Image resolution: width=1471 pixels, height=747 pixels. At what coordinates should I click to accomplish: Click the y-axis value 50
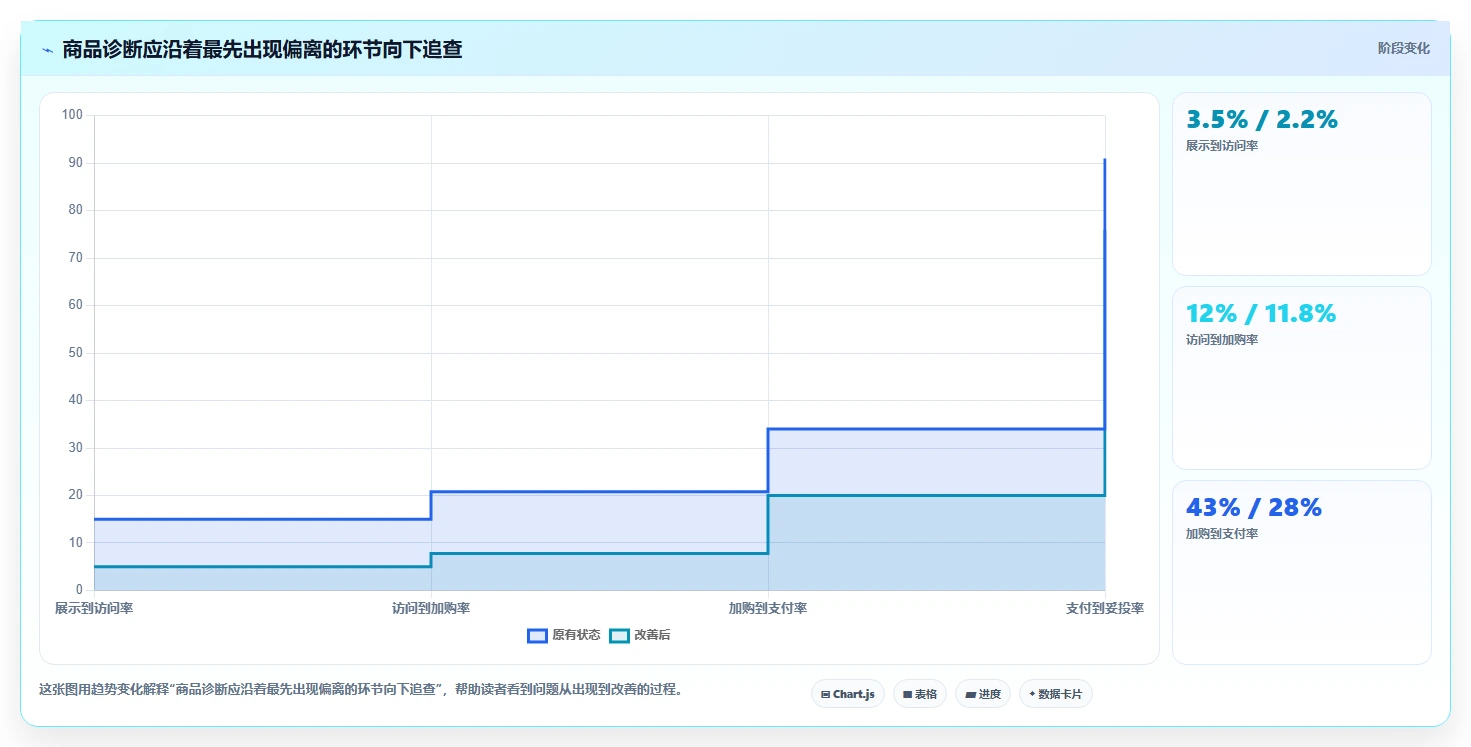tap(76, 353)
